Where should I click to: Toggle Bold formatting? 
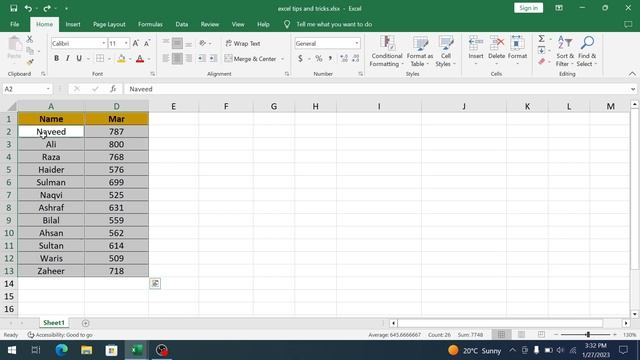[x=56, y=59]
